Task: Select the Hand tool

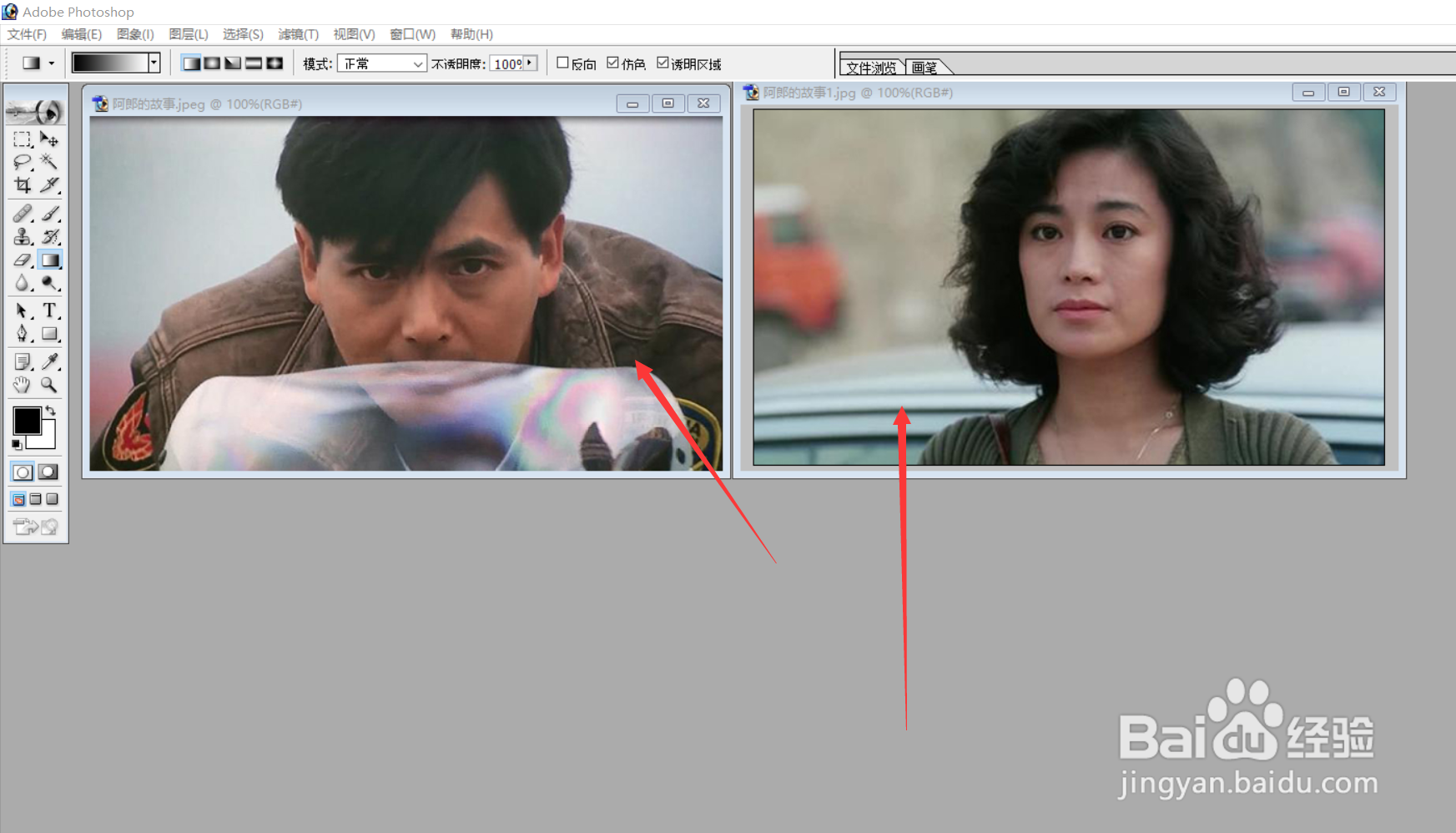Action: click(x=23, y=385)
